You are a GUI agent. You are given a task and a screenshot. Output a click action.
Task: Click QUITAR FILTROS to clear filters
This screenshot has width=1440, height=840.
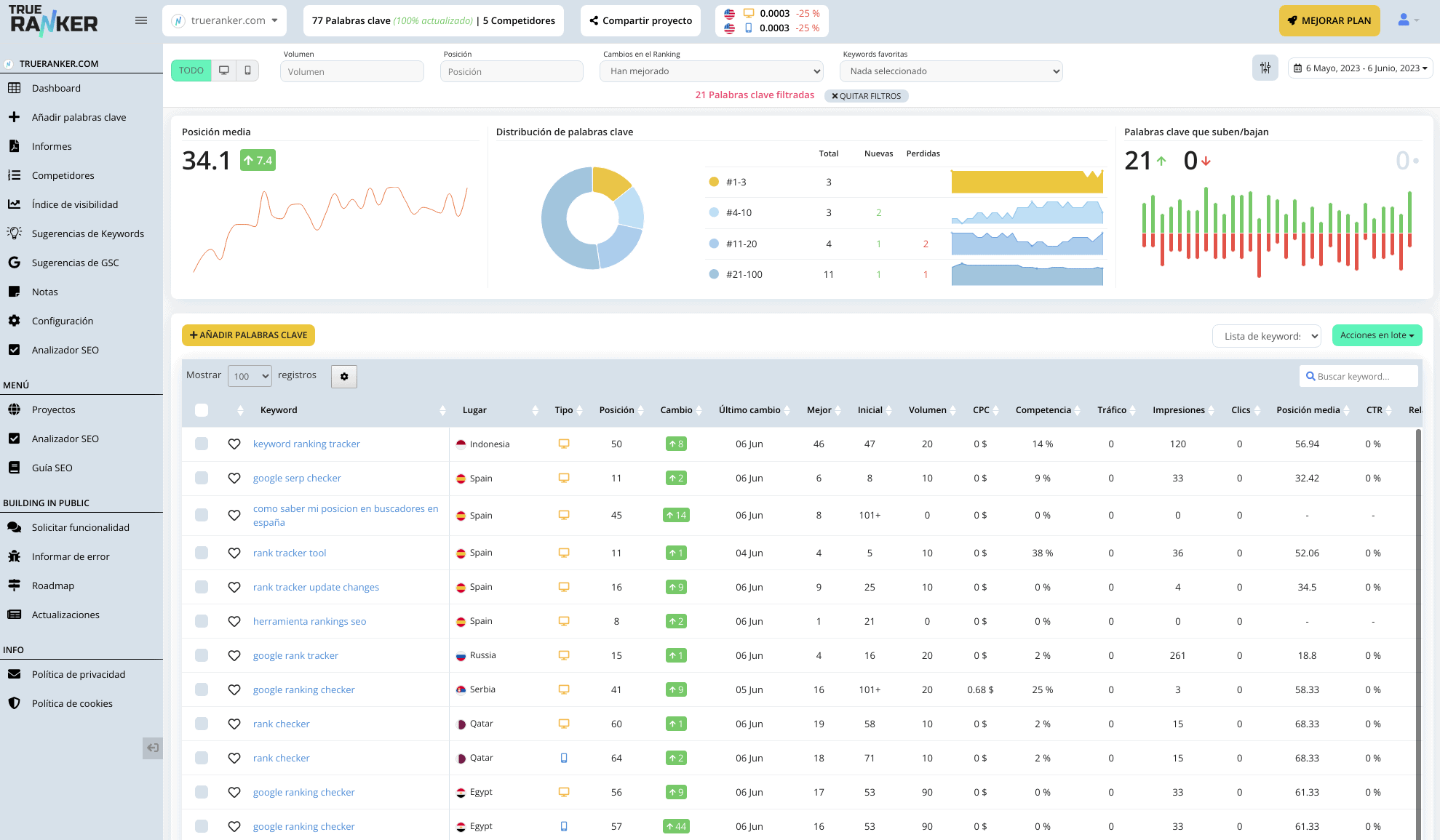pyautogui.click(x=867, y=96)
